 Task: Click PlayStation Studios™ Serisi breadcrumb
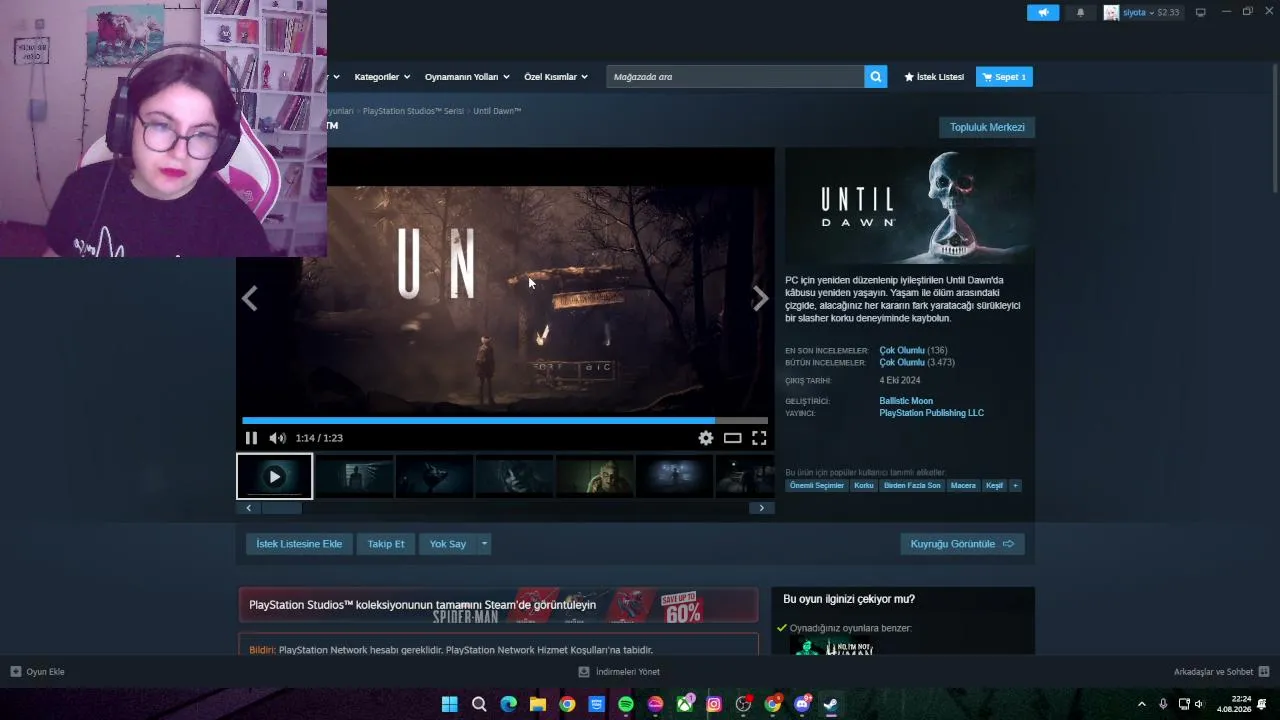pyautogui.click(x=413, y=111)
